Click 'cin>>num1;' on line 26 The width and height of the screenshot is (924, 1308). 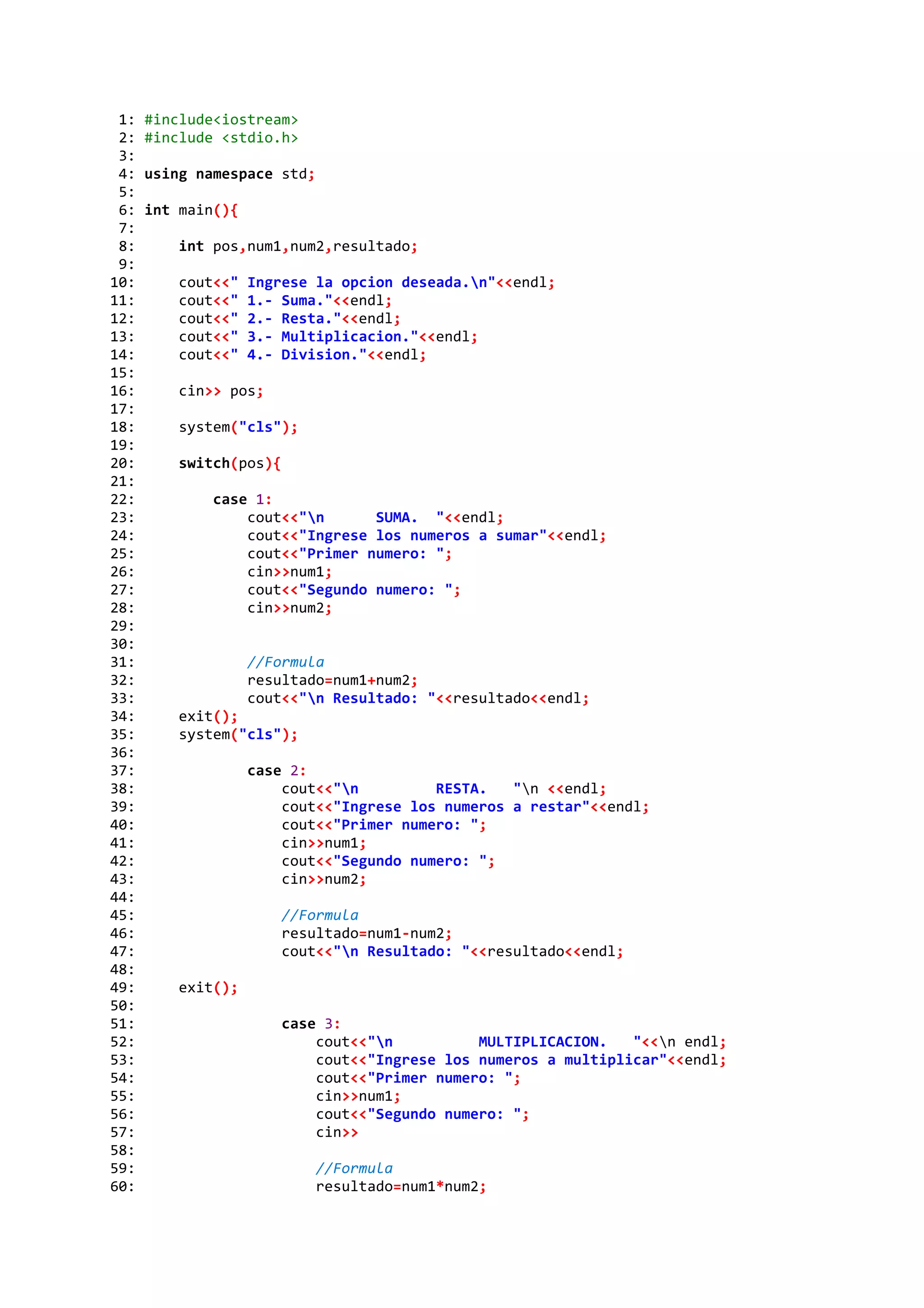click(289, 572)
